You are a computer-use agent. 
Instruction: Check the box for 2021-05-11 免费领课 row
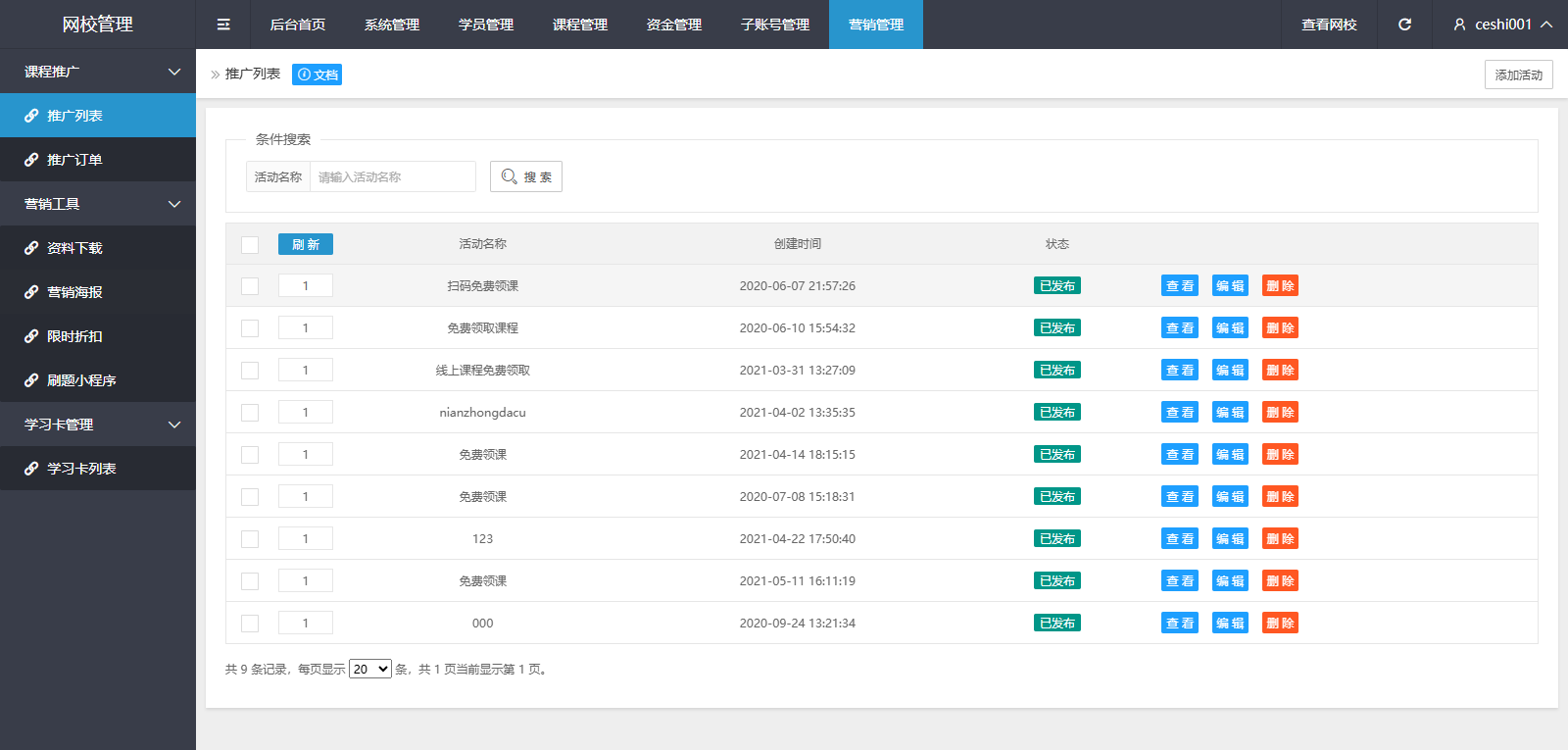pos(250,581)
